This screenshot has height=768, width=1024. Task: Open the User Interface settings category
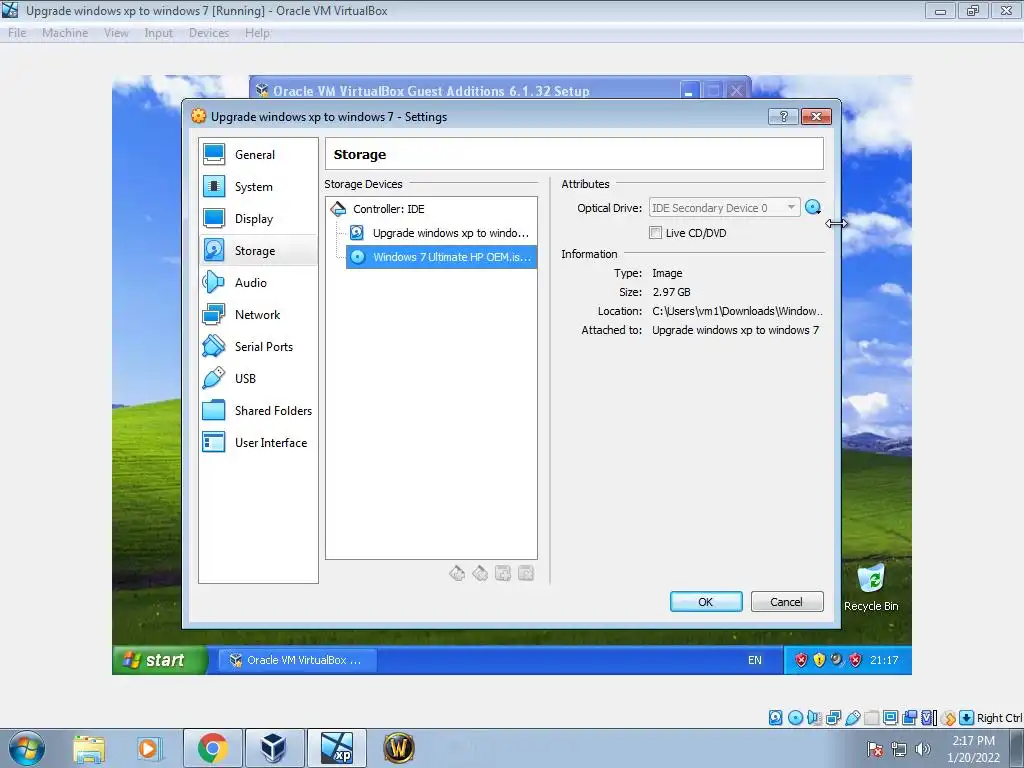(258, 443)
